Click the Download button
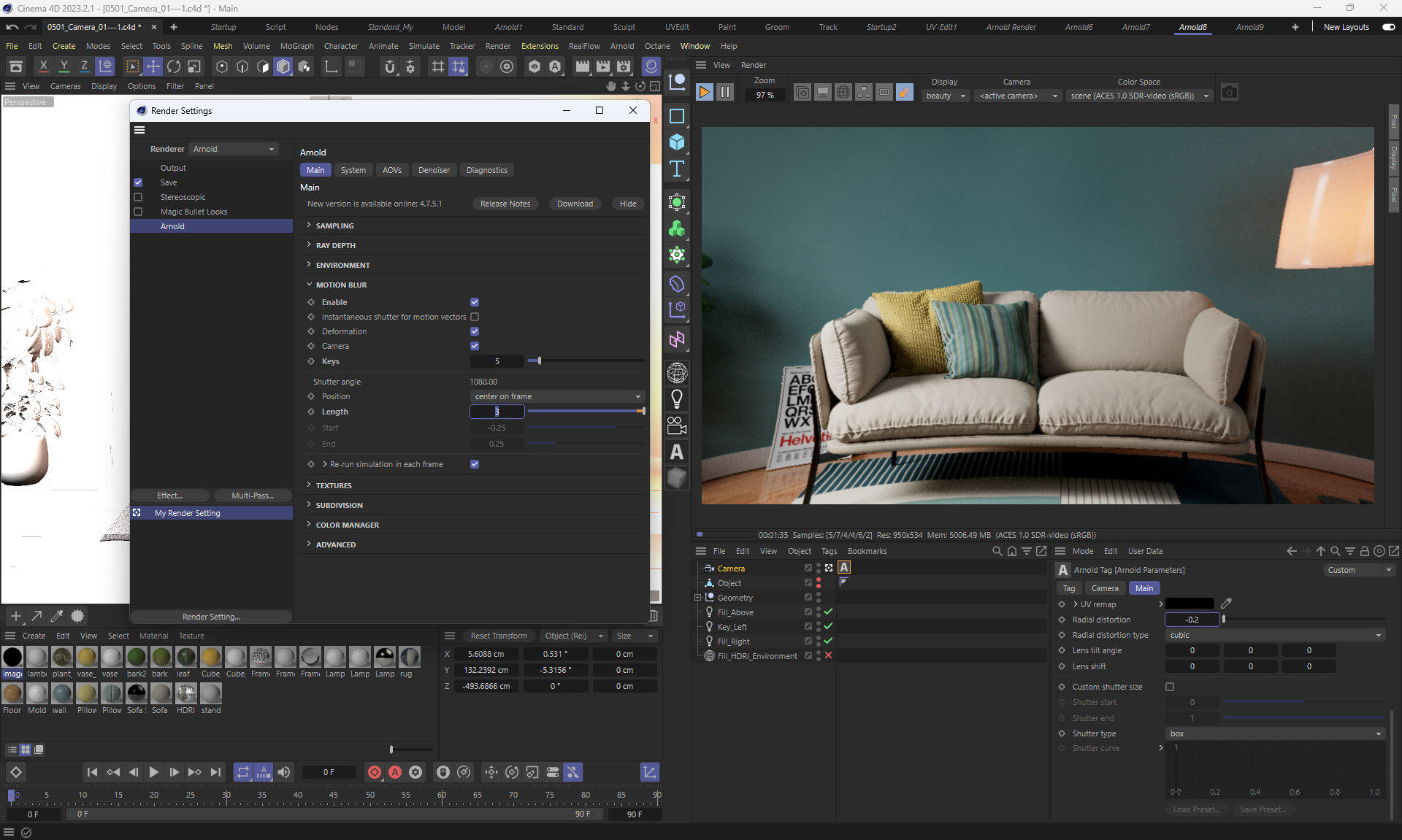The height and width of the screenshot is (840, 1402). [x=575, y=204]
